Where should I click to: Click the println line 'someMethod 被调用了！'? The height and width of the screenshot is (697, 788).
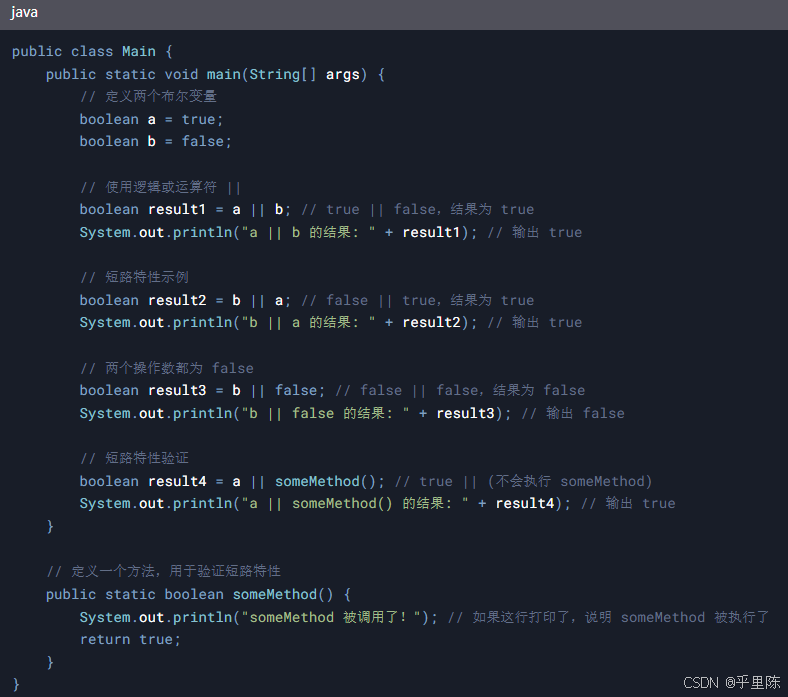click(x=425, y=617)
